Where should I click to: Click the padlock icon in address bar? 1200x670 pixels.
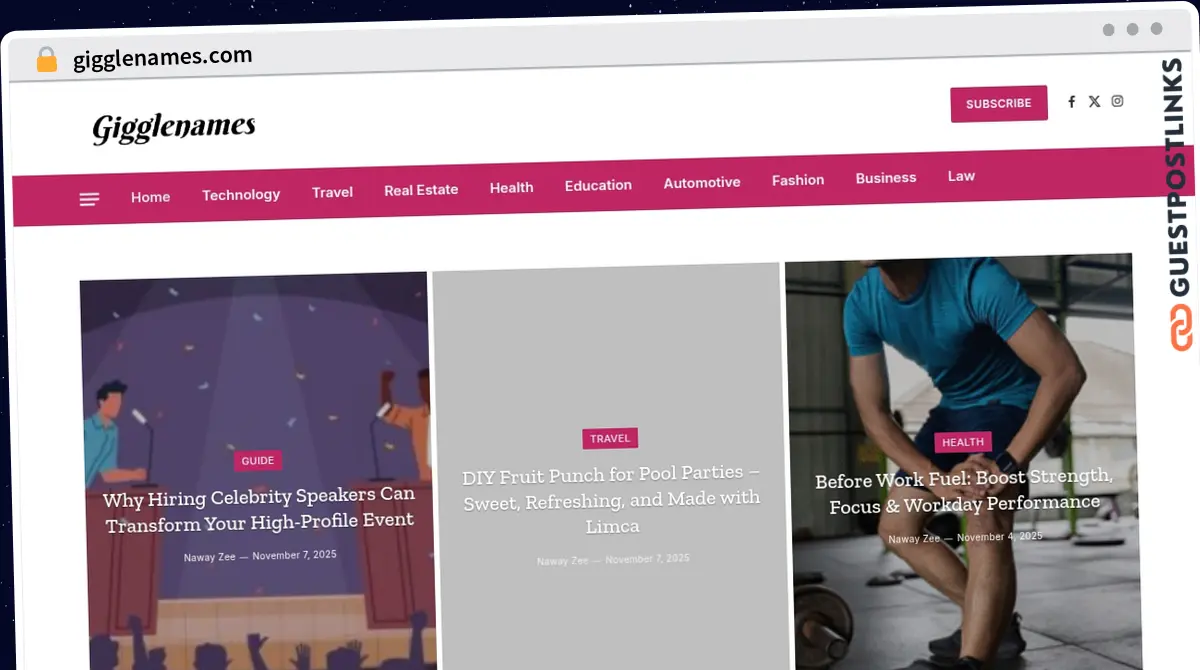click(x=46, y=60)
